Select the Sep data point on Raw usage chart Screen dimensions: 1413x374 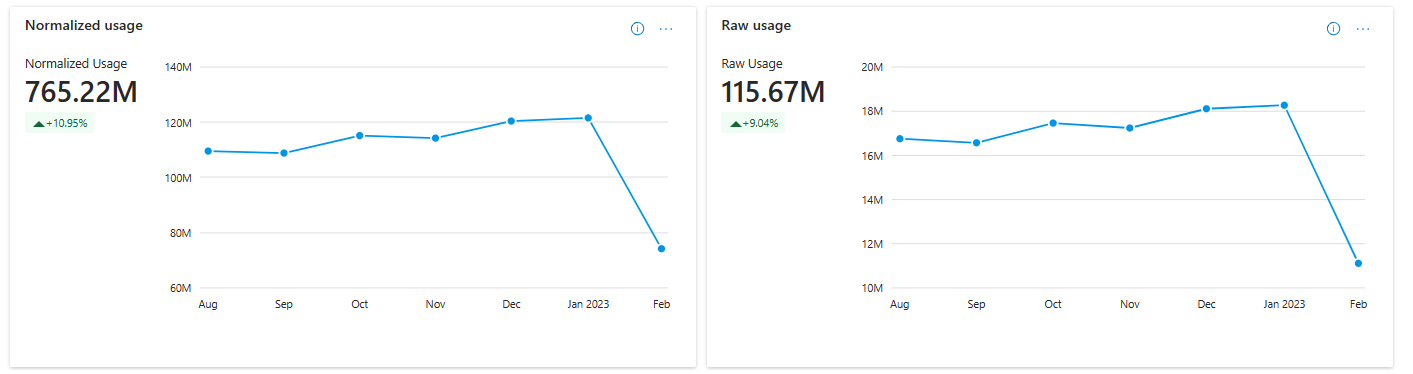tap(977, 143)
